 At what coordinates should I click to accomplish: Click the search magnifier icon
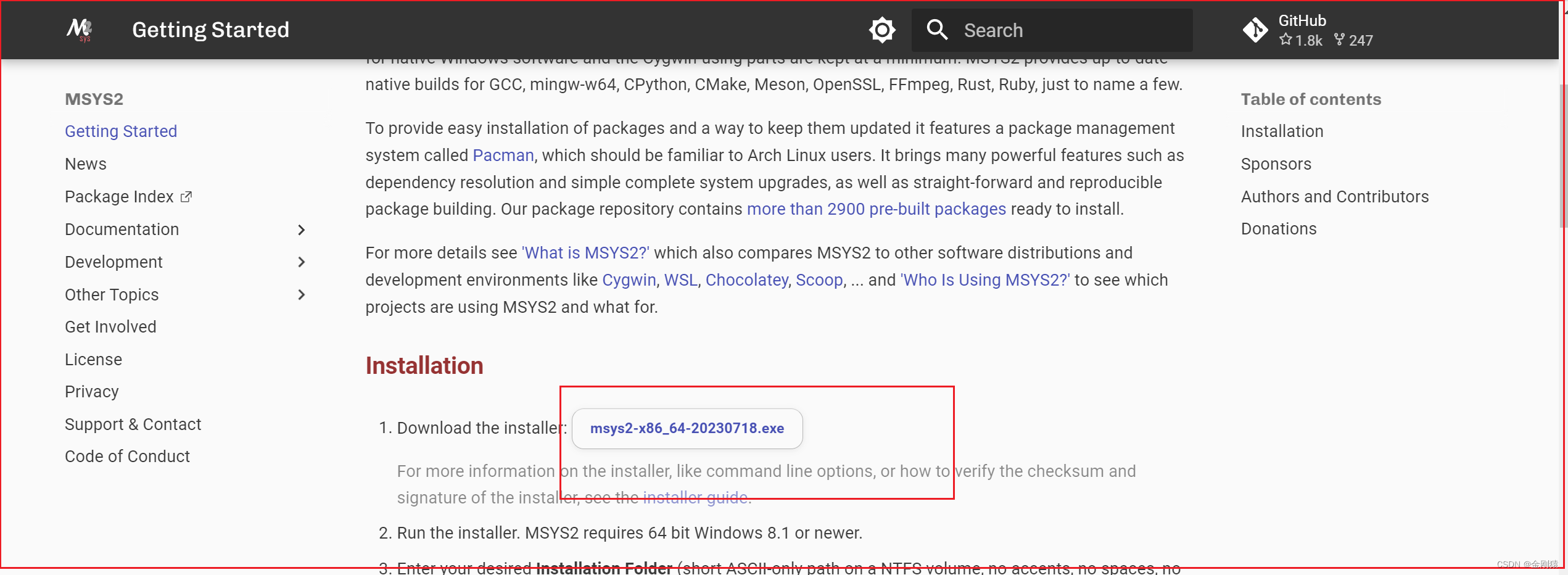click(x=937, y=30)
